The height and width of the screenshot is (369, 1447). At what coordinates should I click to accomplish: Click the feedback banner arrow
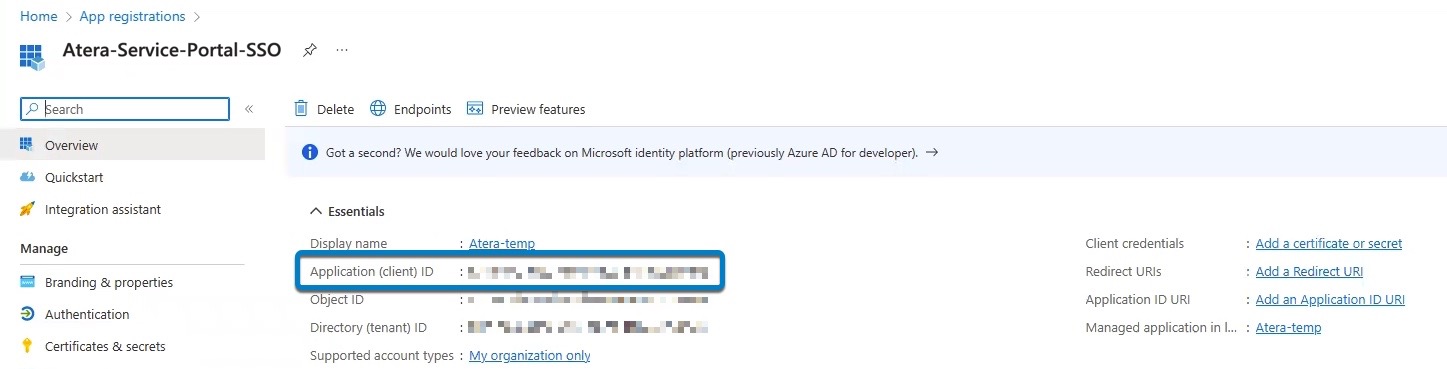pyautogui.click(x=932, y=153)
